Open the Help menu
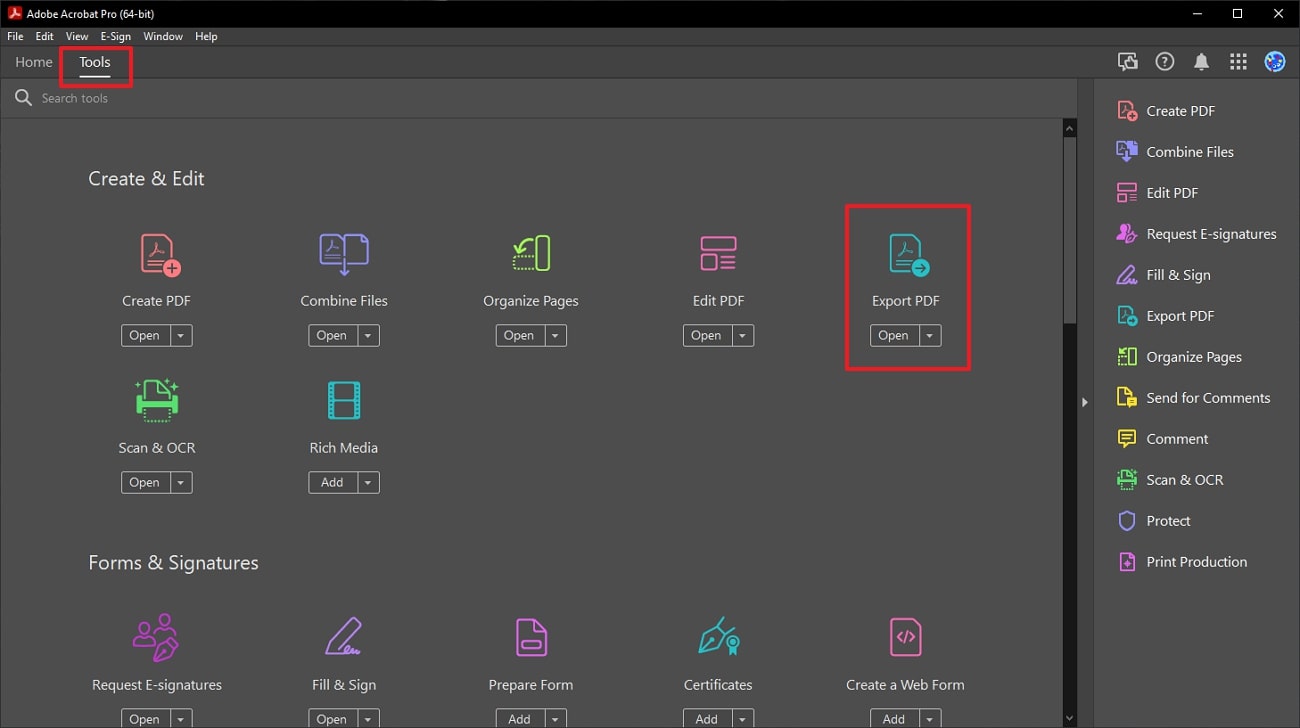Screen dimensions: 1300x728 coord(206,36)
